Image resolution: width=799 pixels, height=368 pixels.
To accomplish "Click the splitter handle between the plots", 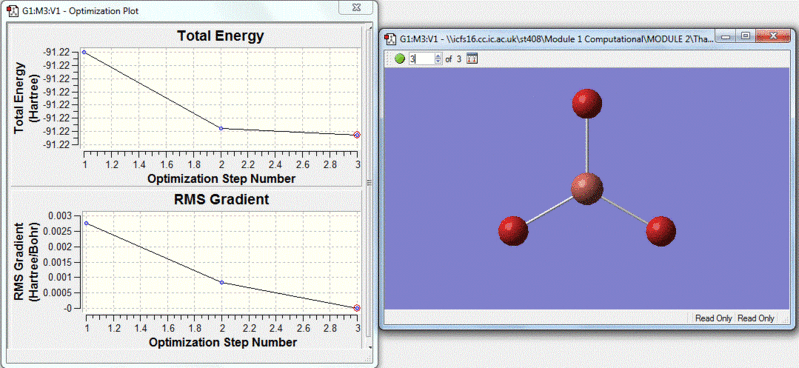I will click(370, 183).
